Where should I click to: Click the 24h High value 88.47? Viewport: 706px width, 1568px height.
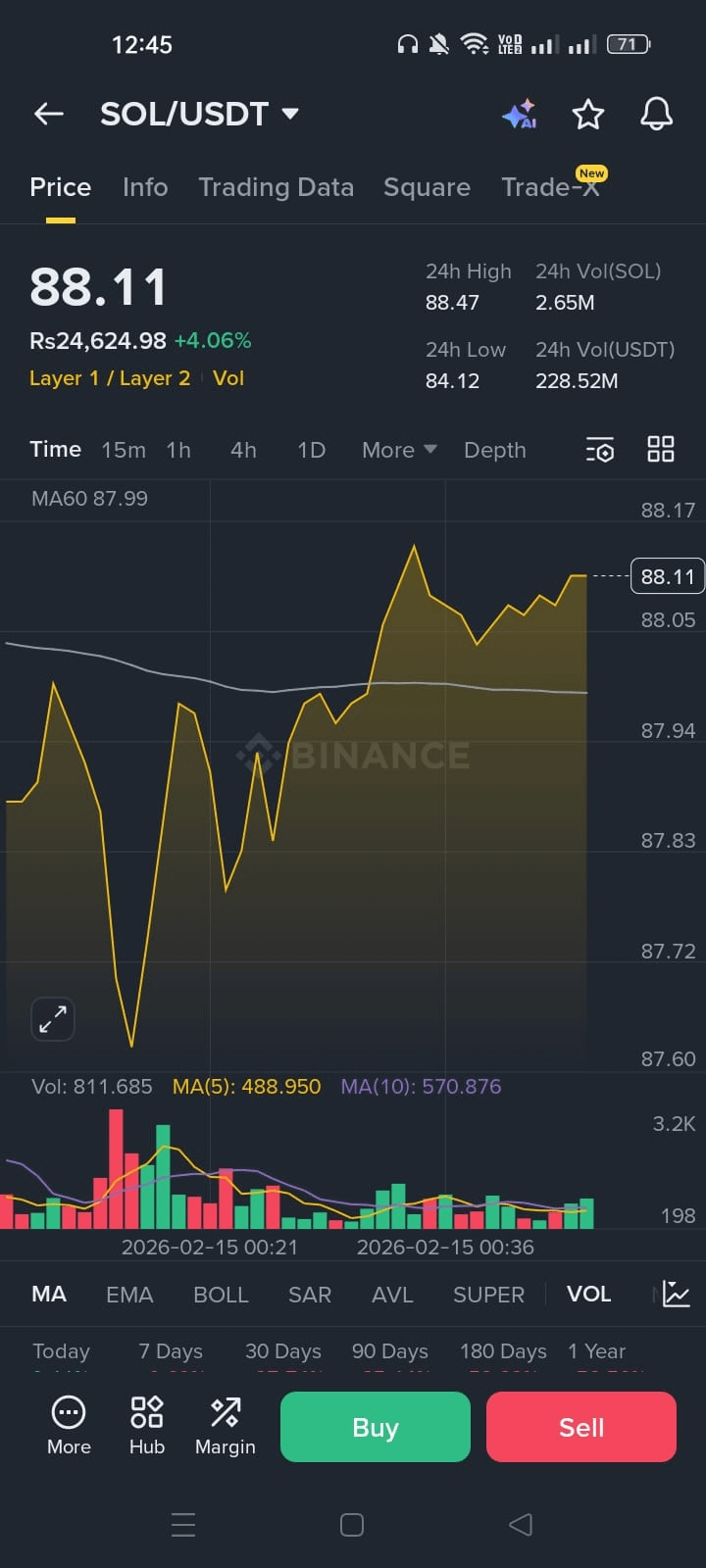tap(452, 303)
